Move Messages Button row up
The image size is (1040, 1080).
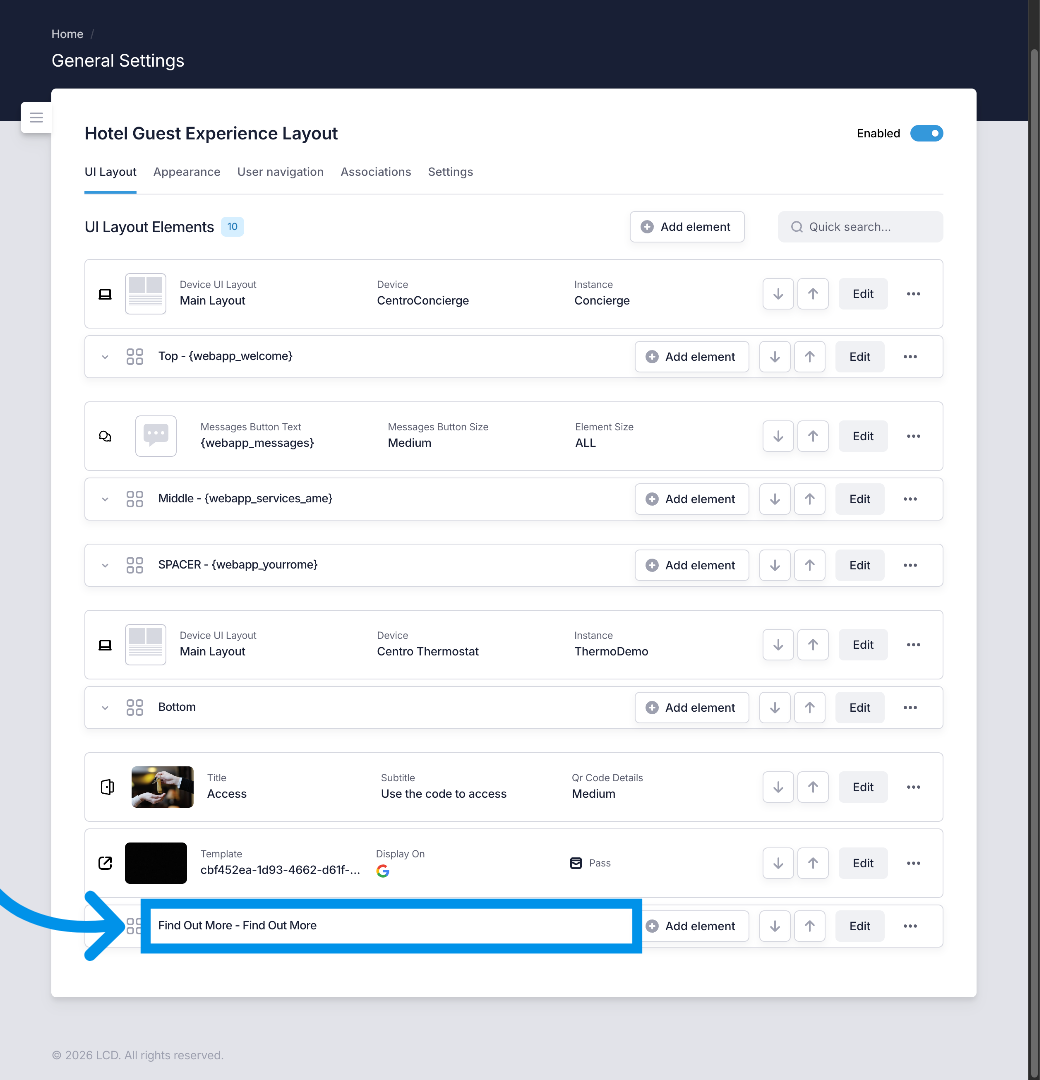coord(813,436)
